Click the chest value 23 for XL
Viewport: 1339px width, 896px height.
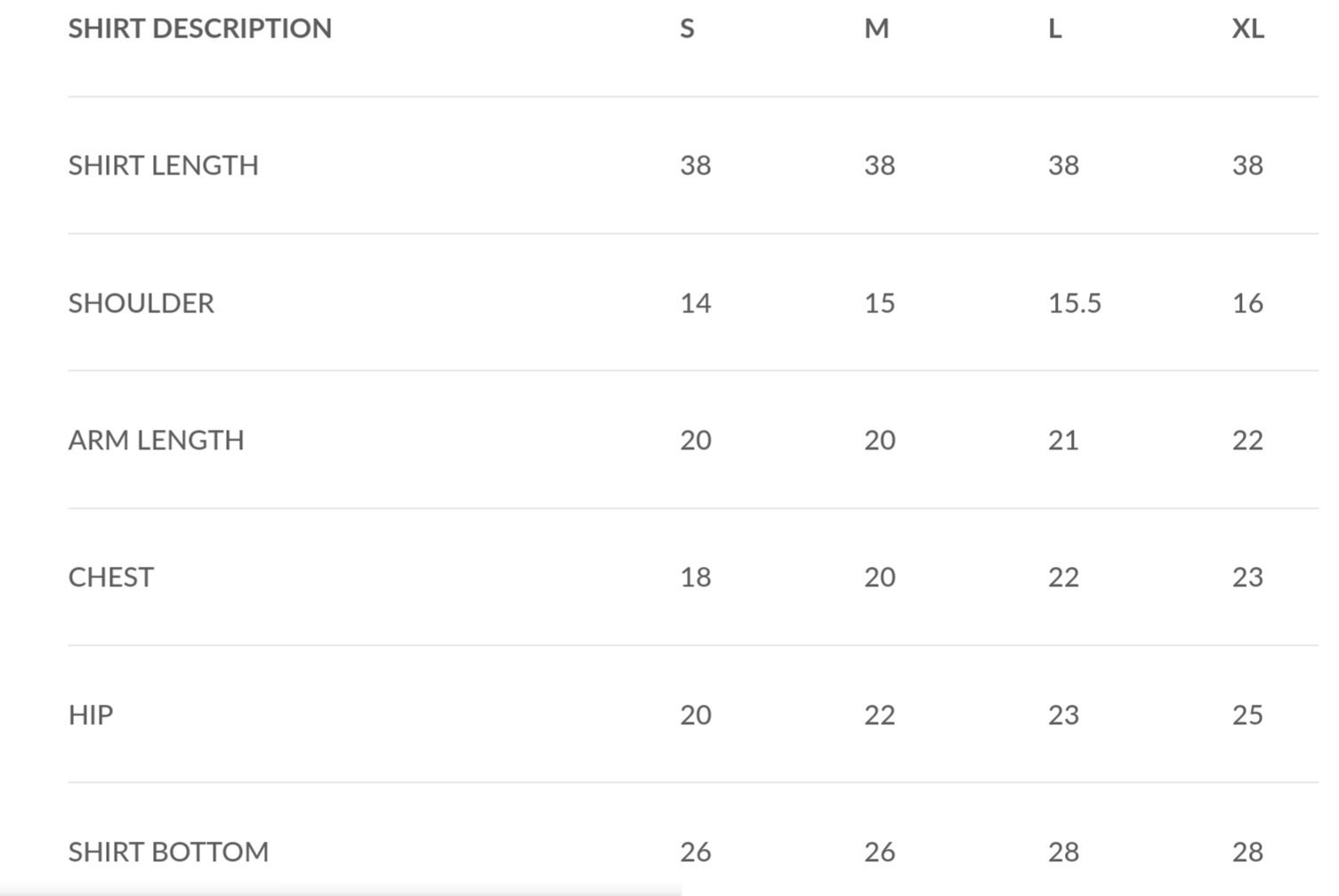click(x=1247, y=577)
